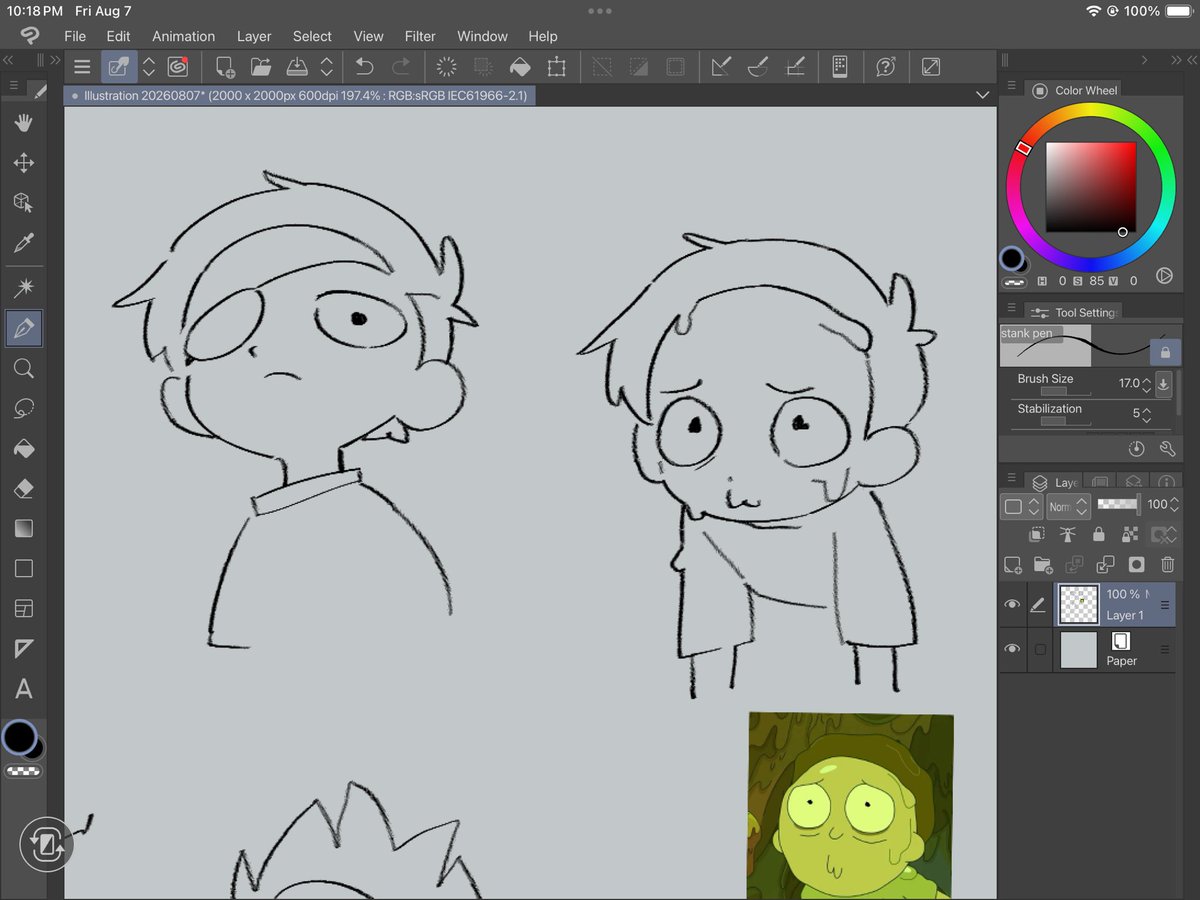Pick the Eyedropper tool
The width and height of the screenshot is (1200, 900).
[x=24, y=244]
